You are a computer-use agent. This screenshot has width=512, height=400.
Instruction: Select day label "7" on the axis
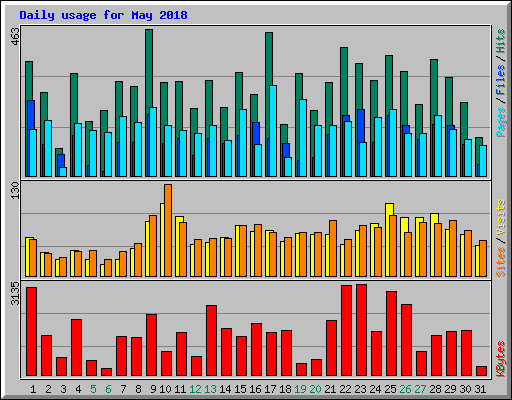123,389
